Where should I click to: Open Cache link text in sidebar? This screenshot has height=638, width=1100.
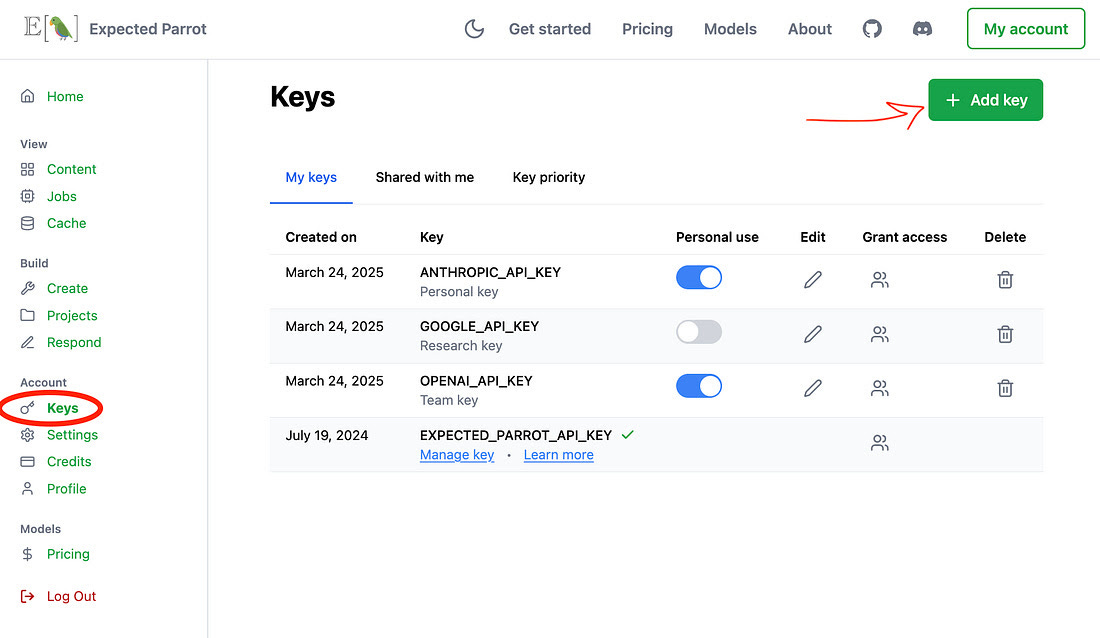point(67,223)
